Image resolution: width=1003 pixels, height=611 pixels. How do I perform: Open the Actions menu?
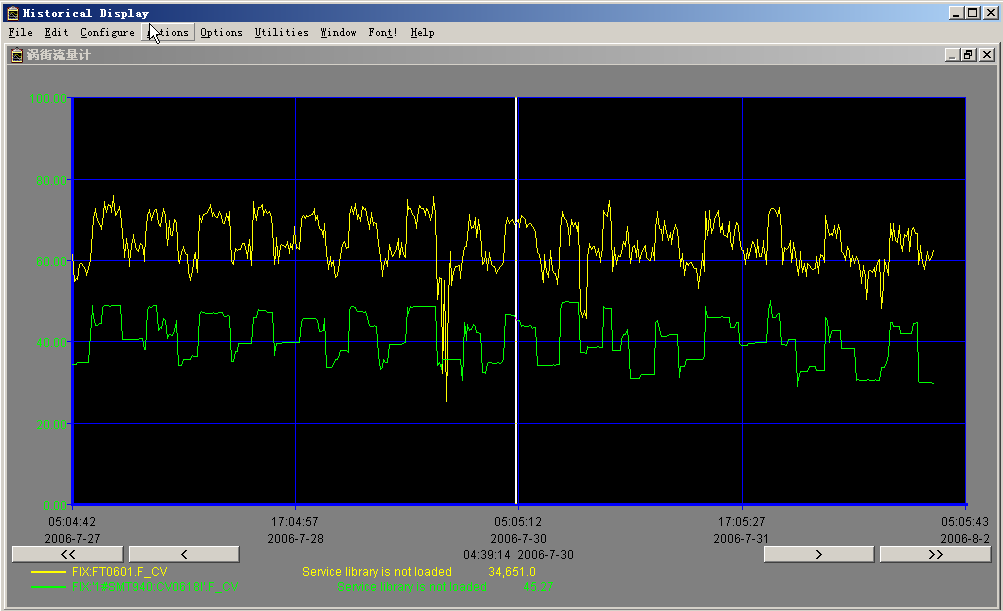click(x=167, y=32)
